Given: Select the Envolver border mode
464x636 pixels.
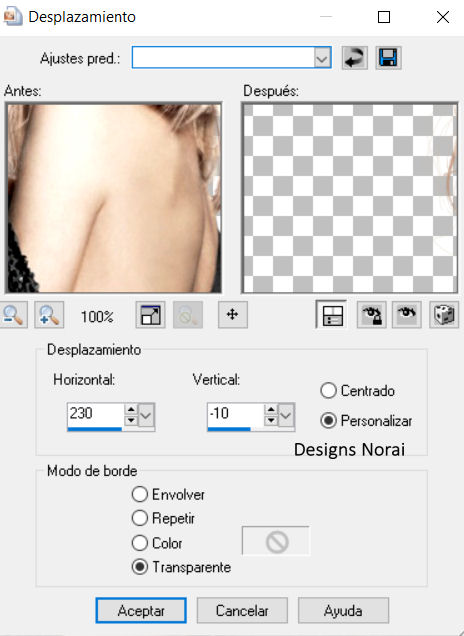Looking at the screenshot, I should tap(140, 494).
